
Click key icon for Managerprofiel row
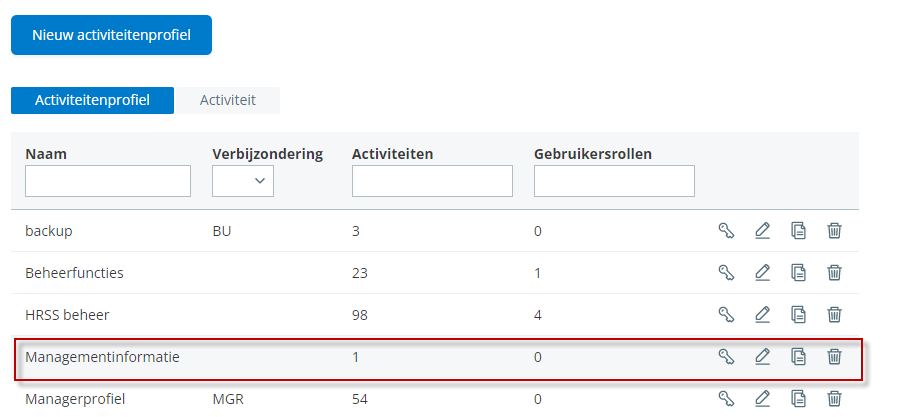pos(727,398)
